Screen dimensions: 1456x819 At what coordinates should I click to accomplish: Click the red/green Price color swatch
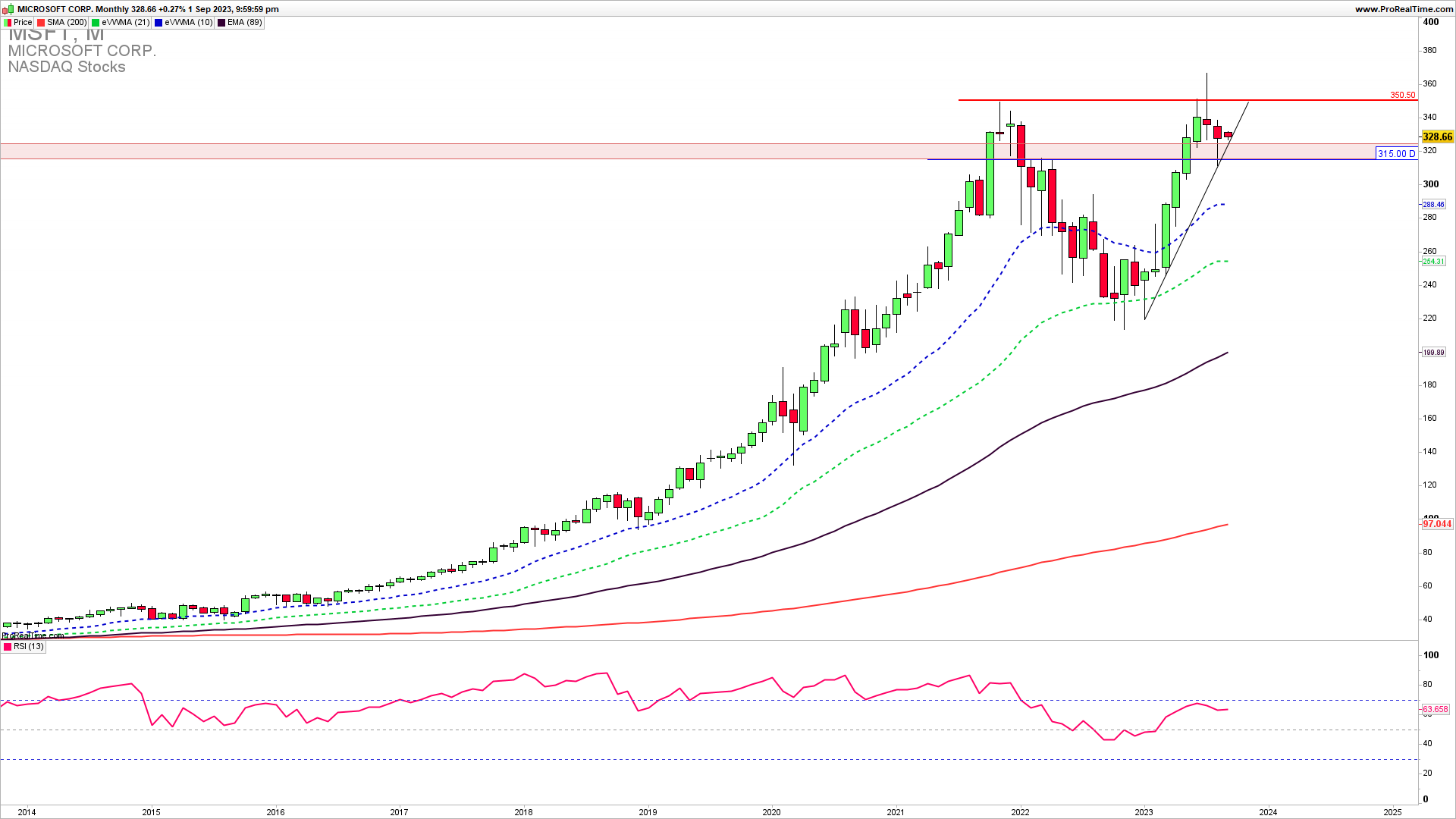(8, 23)
